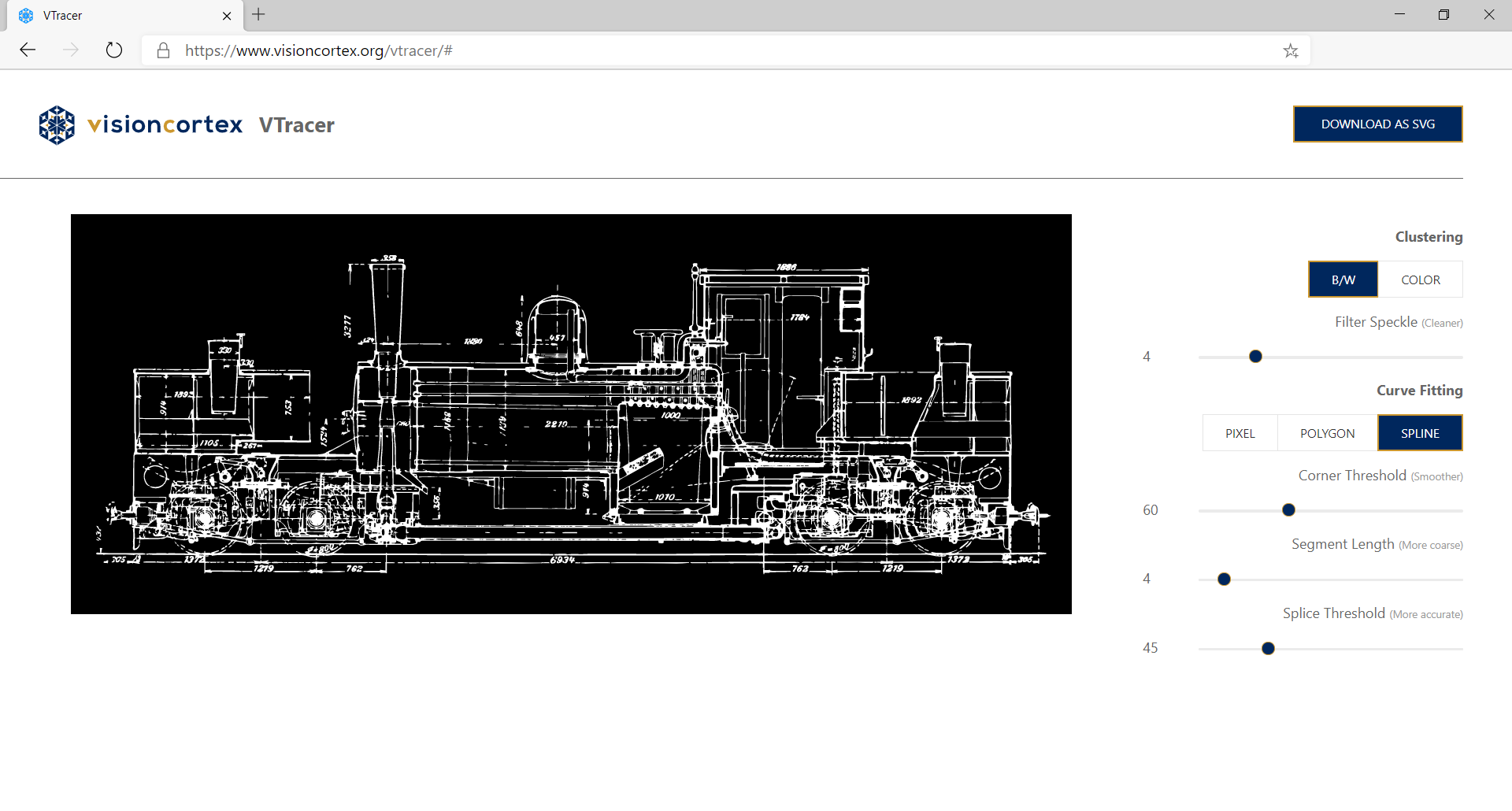Select SPLINE curve fitting

click(x=1419, y=432)
